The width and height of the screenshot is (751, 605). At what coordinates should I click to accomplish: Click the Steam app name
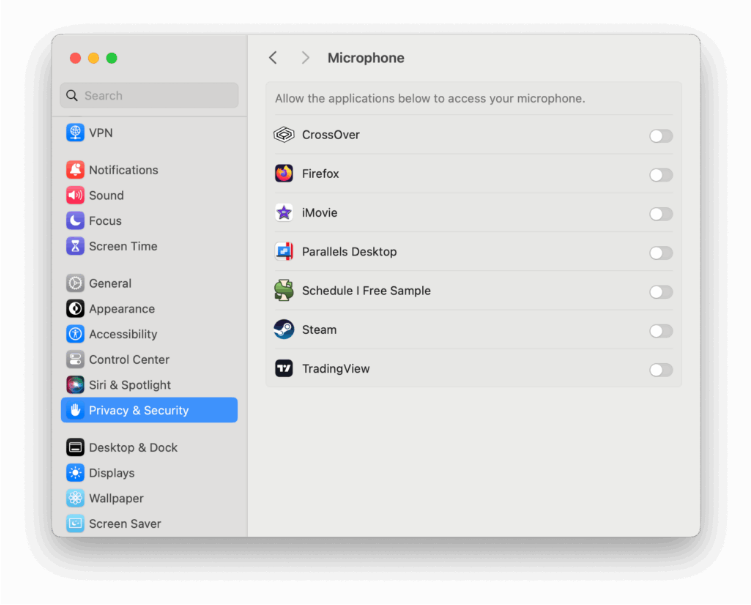(x=319, y=330)
